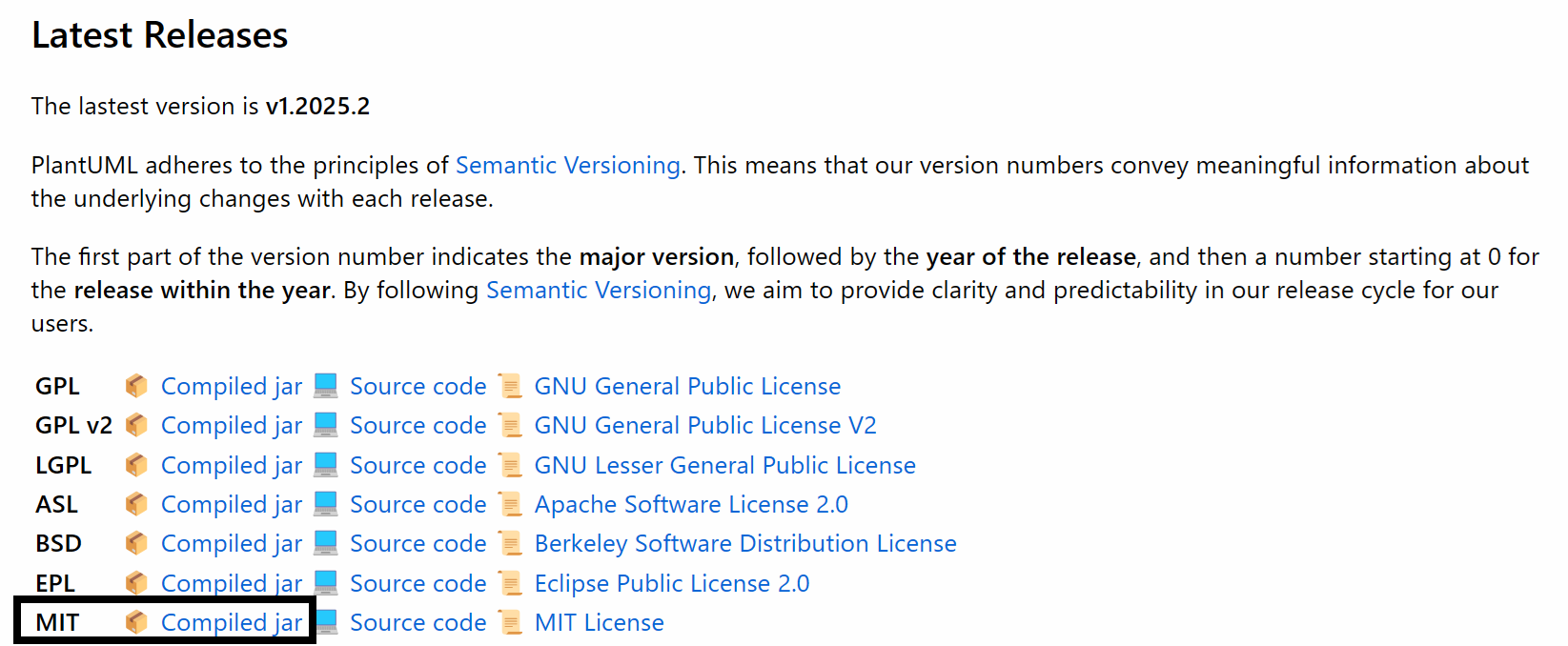This screenshot has width=1568, height=646.
Task: Download the LGPL Compiled jar
Action: pyautogui.click(x=232, y=465)
